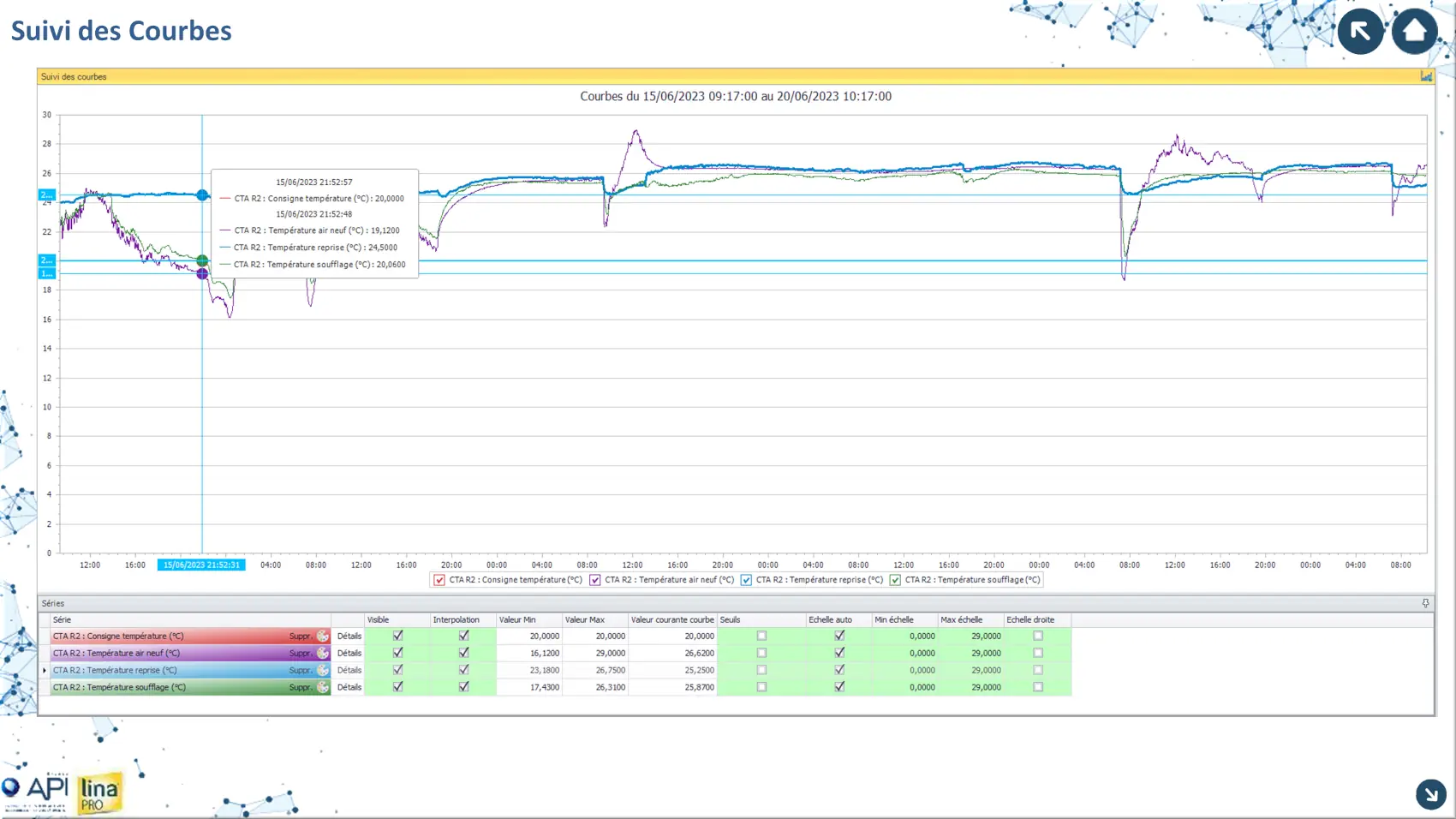Enable Seuils checkbox for Consigne température
The height and width of the screenshot is (819, 1456).
[x=761, y=636]
